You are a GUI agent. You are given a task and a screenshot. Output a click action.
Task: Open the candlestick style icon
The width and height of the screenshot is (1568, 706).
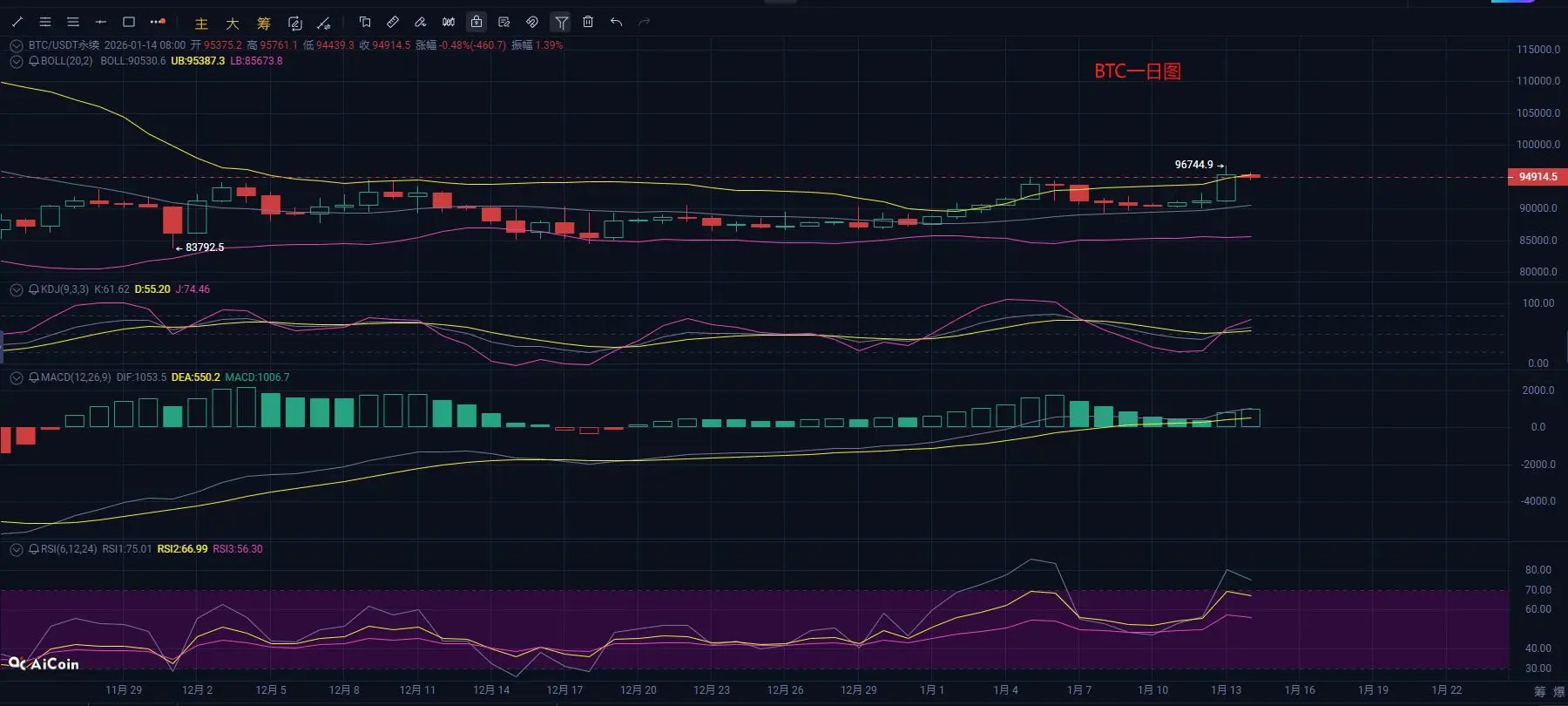click(x=449, y=22)
